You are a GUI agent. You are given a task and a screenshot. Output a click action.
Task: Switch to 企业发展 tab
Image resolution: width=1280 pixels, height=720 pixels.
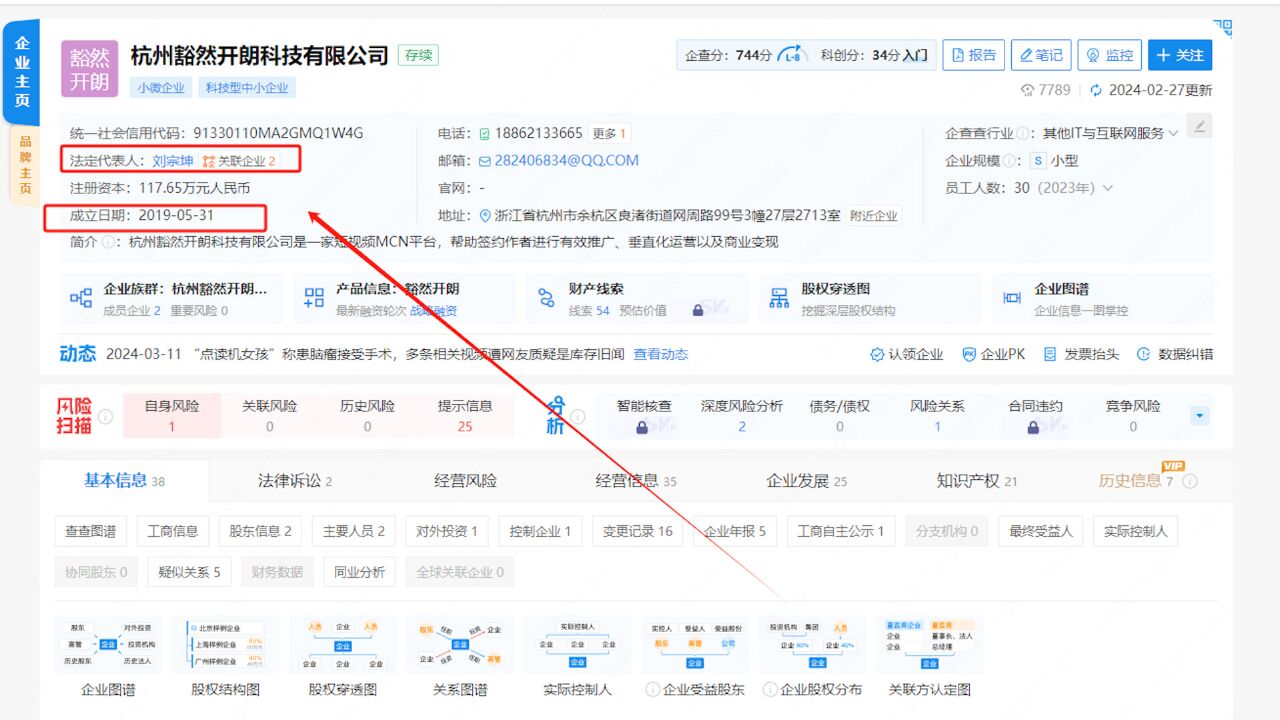[x=806, y=481]
